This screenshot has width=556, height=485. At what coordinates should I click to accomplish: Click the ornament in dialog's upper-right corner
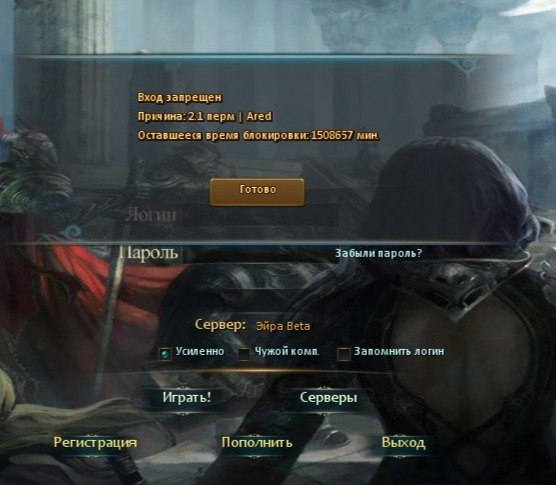(465, 67)
